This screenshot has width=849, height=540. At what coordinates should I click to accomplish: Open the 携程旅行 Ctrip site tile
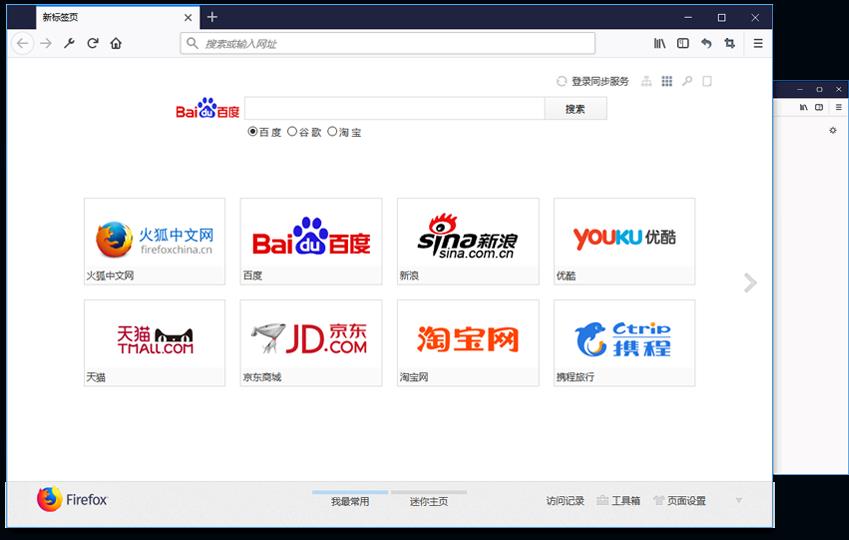point(624,343)
